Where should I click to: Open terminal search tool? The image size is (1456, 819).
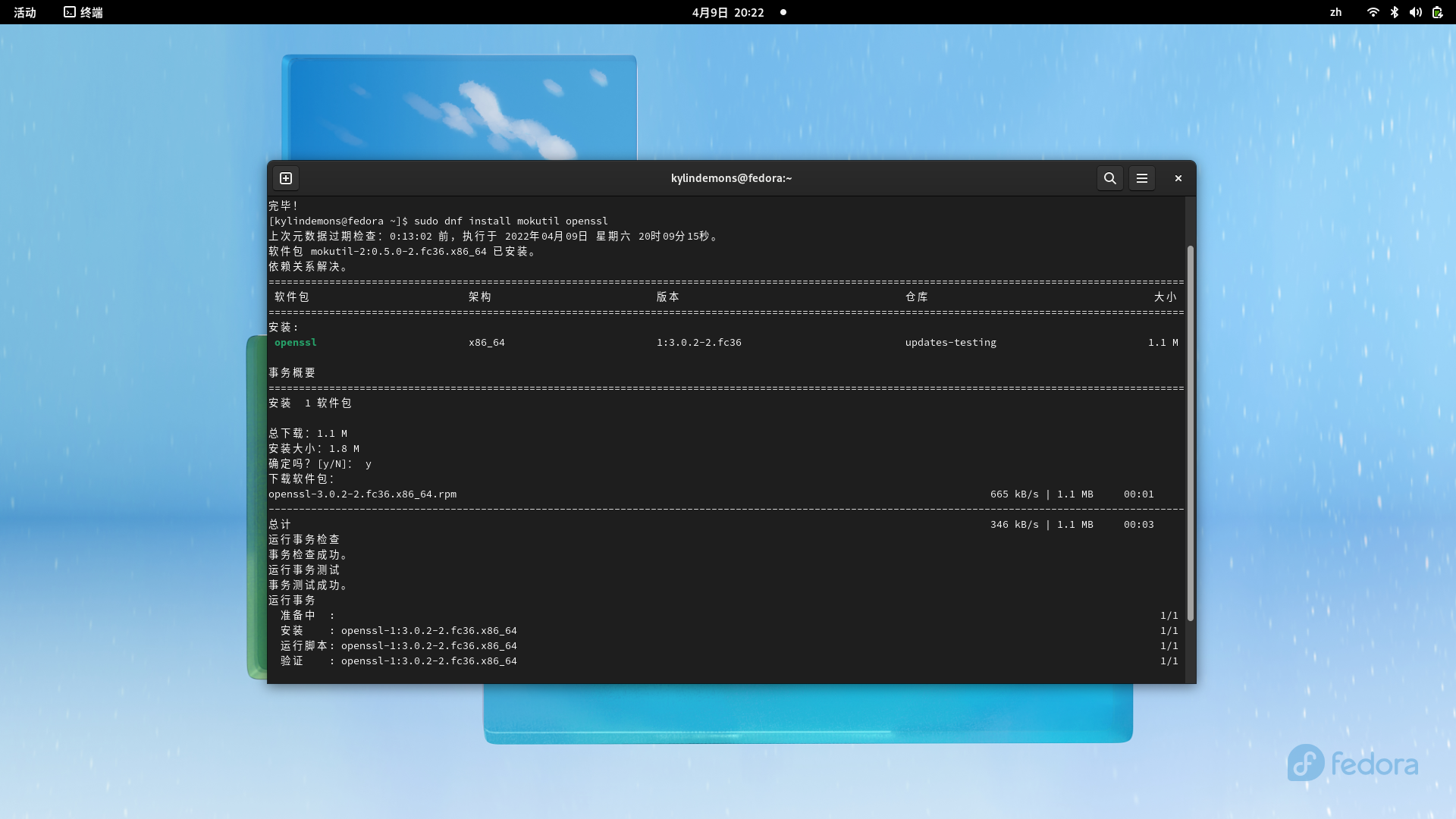click(x=1109, y=178)
